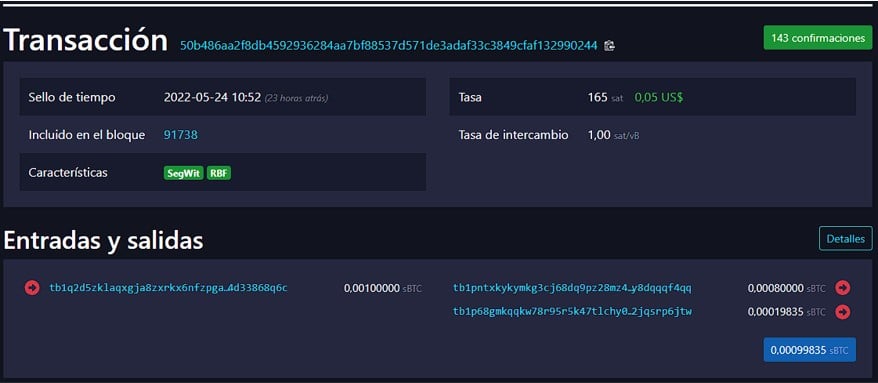
Task: Open block 91738
Action: 180,135
